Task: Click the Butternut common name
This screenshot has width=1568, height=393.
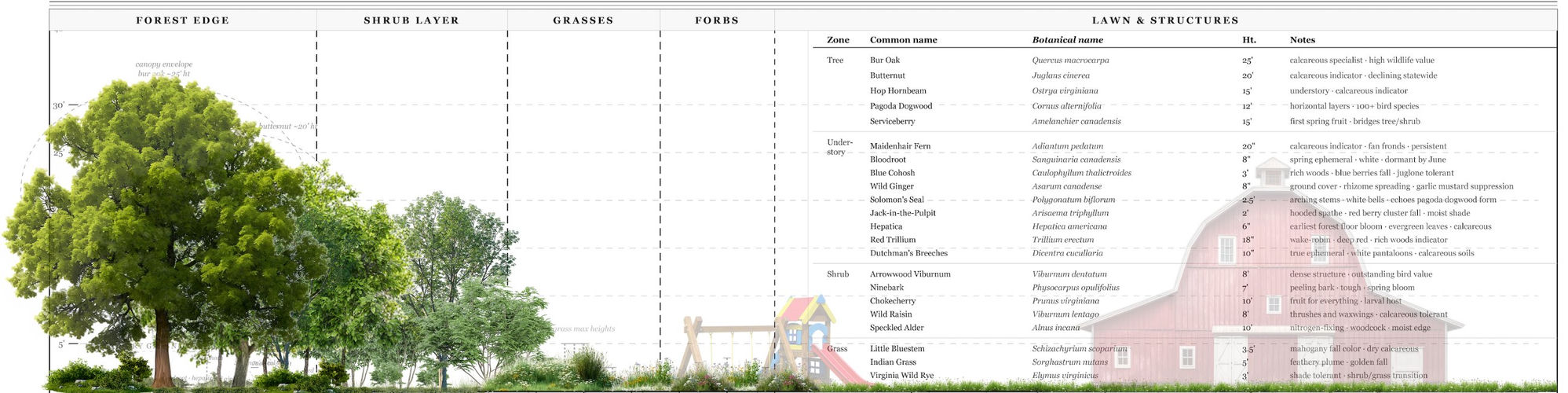Action: tap(887, 75)
